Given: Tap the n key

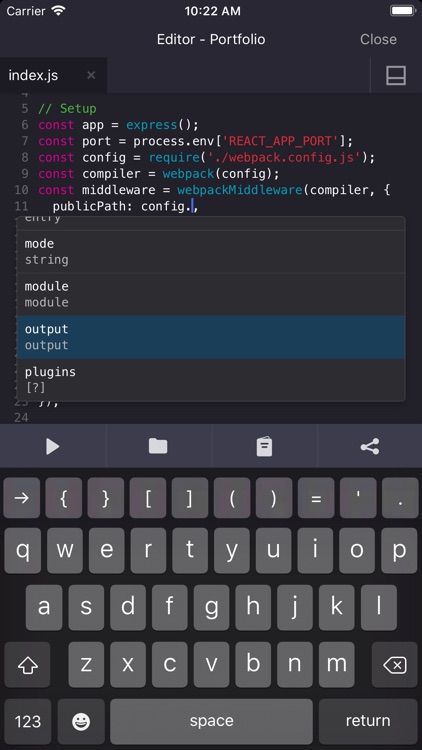Looking at the screenshot, I should click(295, 665).
